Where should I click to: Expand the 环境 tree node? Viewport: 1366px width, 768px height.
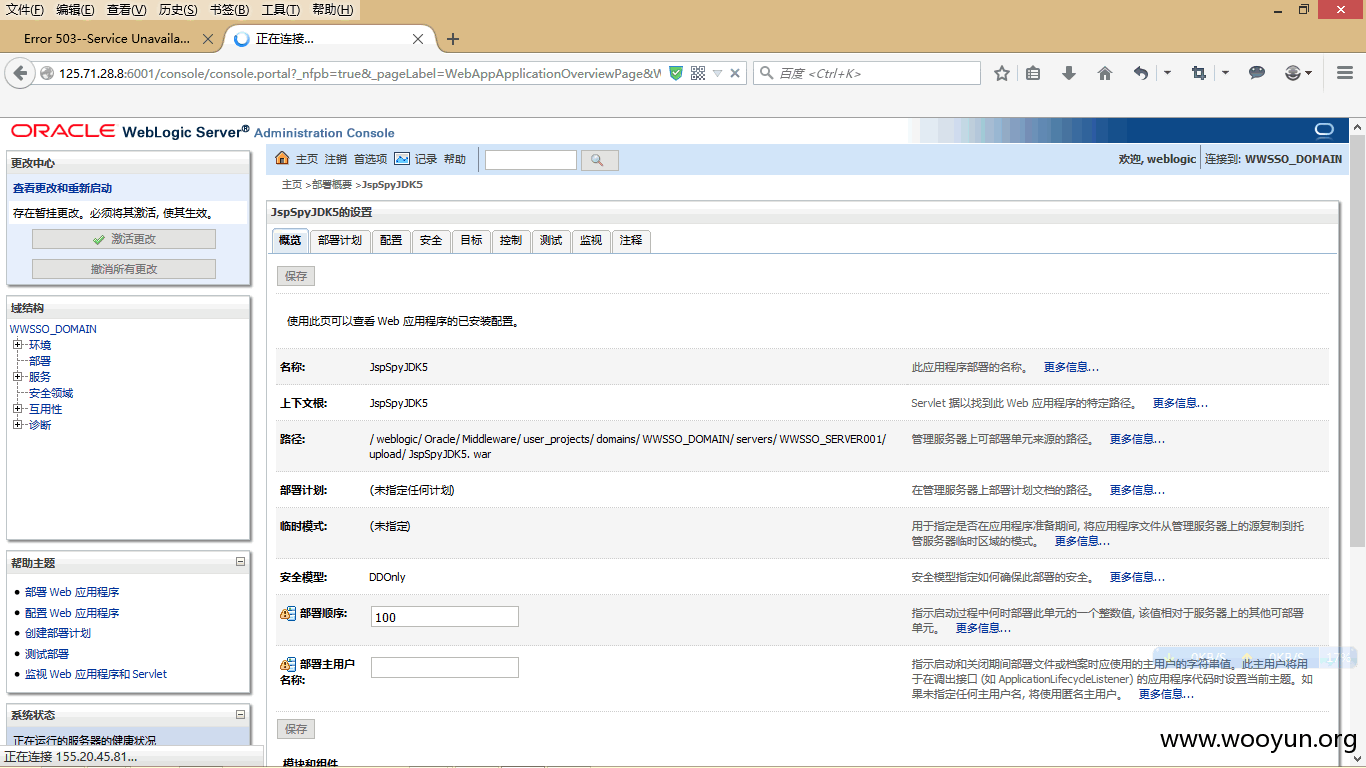coord(17,345)
